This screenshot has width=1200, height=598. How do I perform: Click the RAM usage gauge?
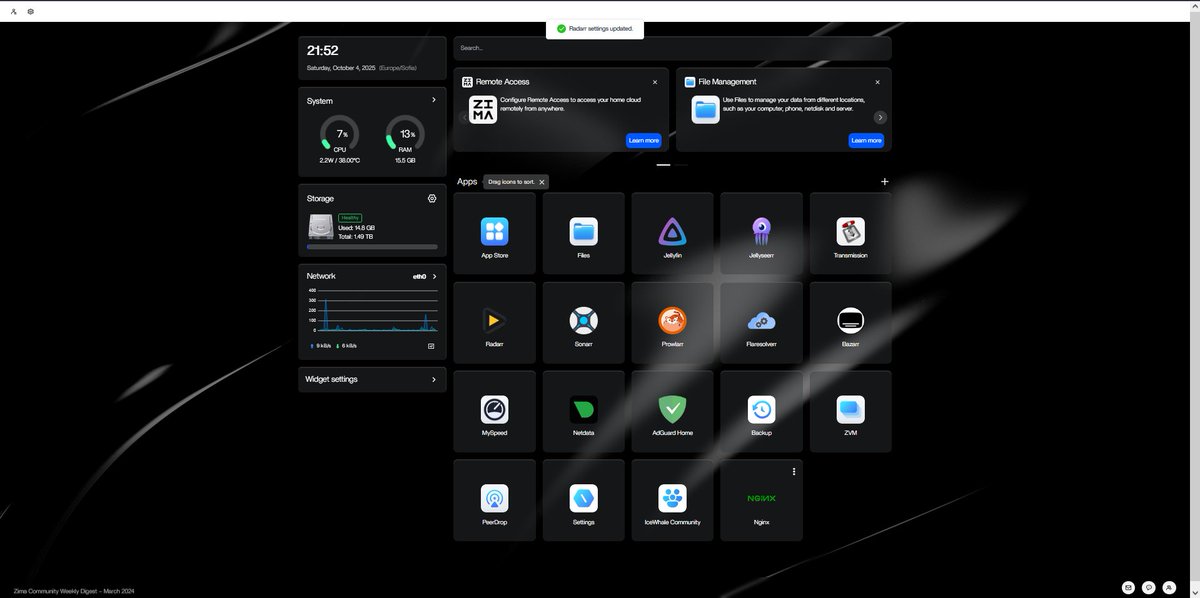pos(405,134)
